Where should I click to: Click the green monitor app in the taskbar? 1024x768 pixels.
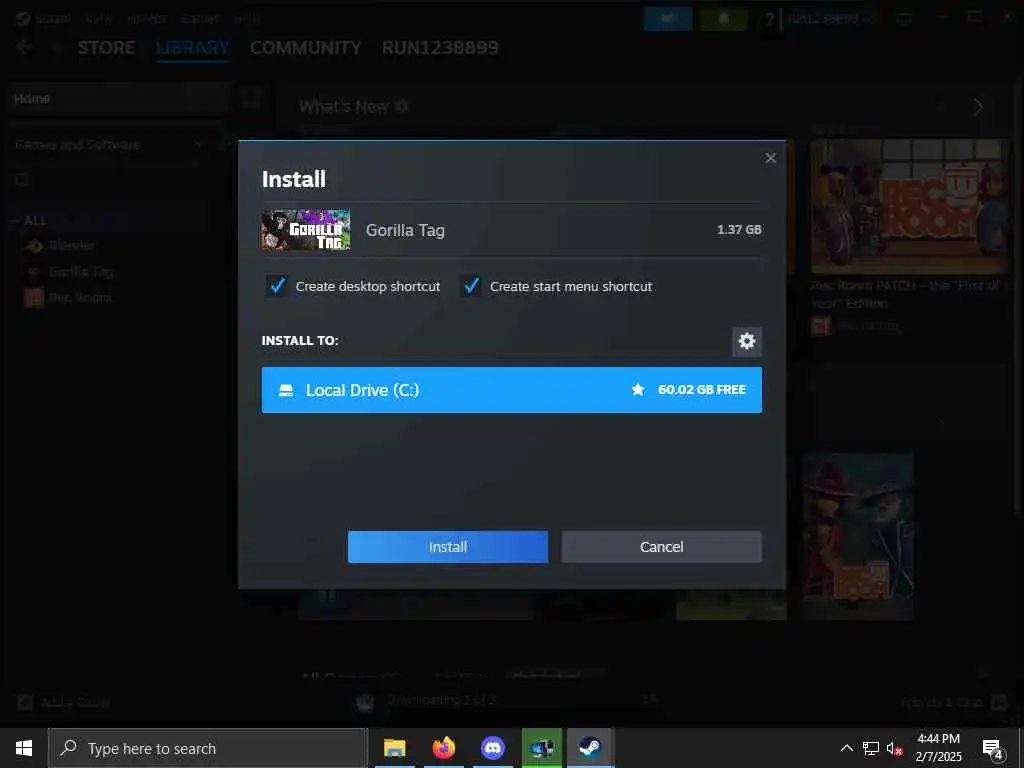(x=541, y=748)
